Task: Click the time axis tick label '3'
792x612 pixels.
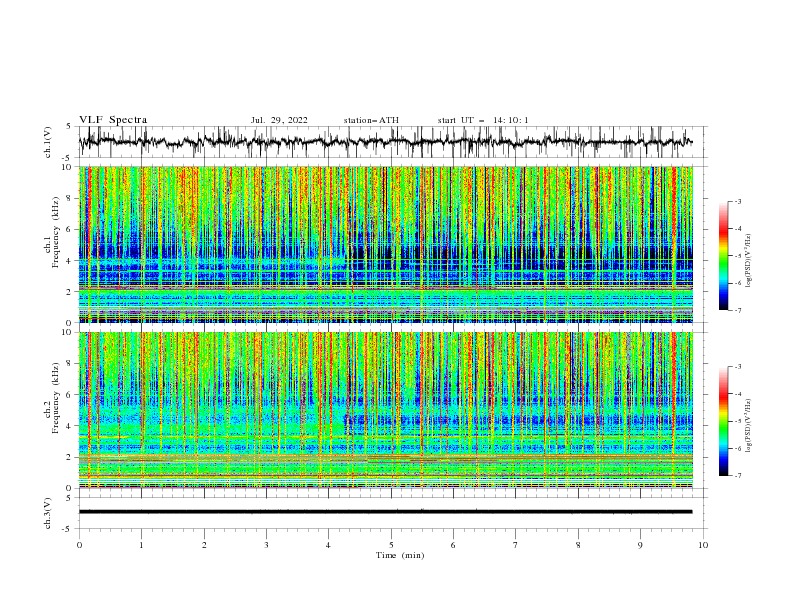Action: click(266, 545)
